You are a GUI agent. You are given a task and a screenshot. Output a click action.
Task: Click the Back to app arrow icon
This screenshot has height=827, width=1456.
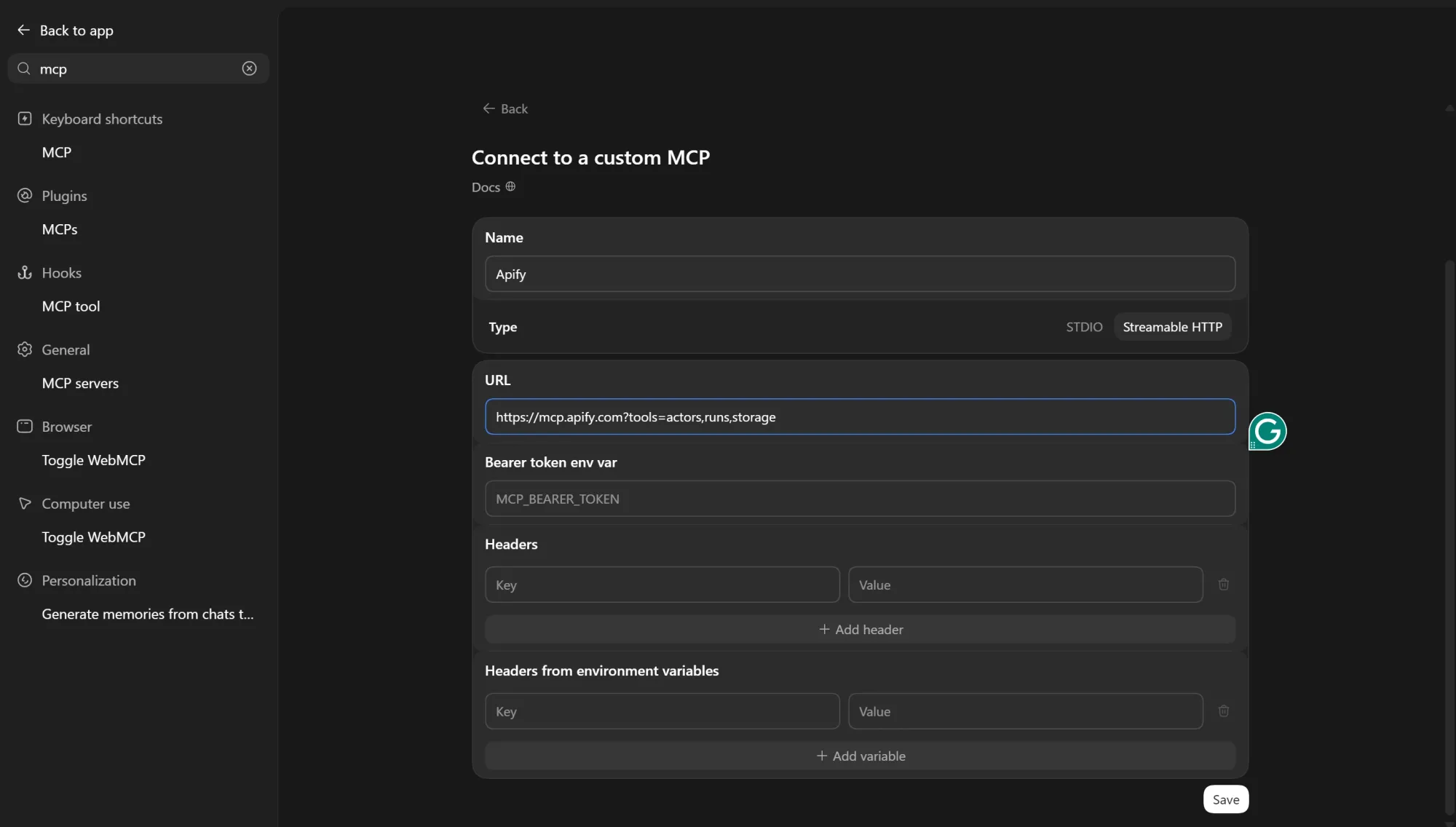[23, 30]
